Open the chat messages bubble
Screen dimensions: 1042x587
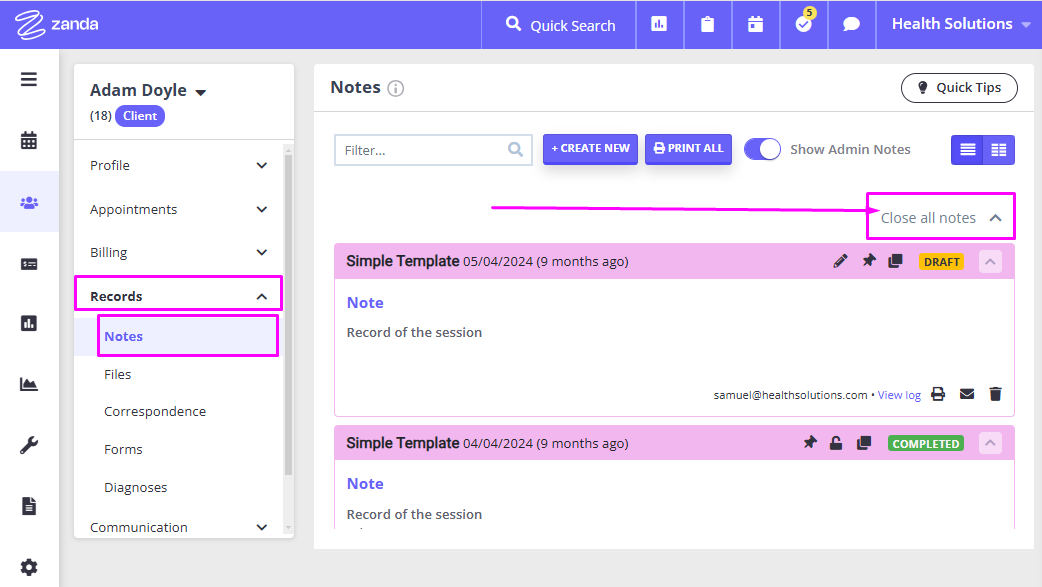tap(851, 24)
